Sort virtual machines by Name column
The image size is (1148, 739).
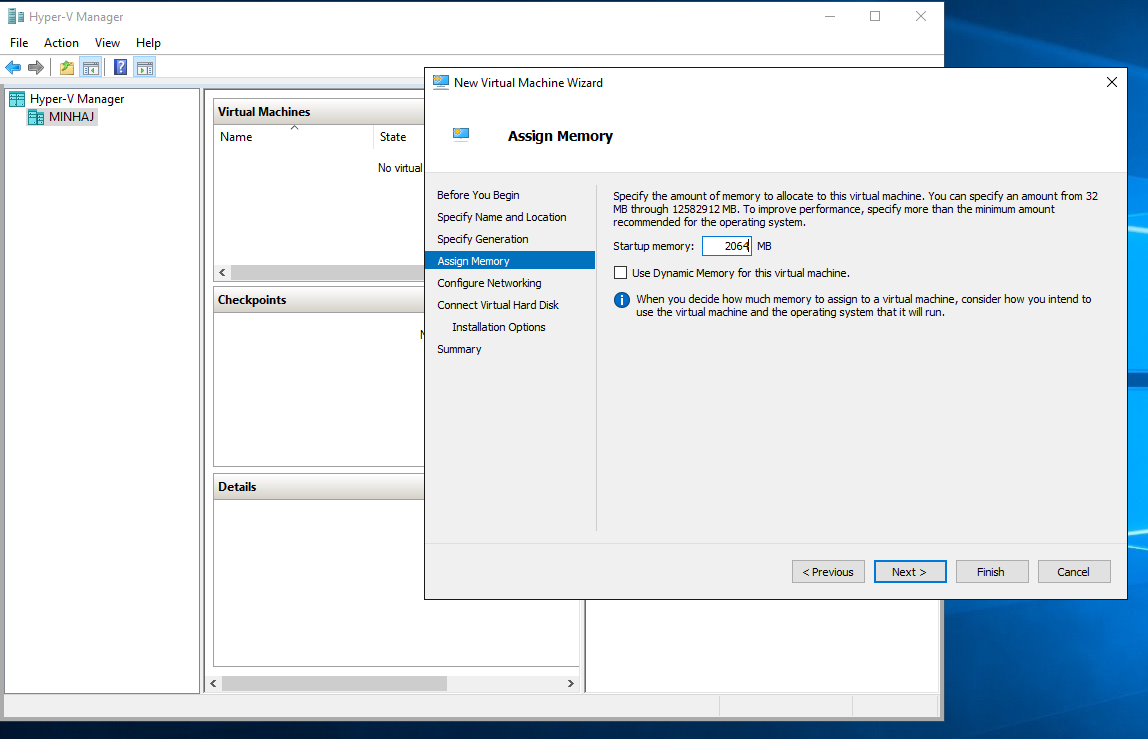click(x=236, y=137)
